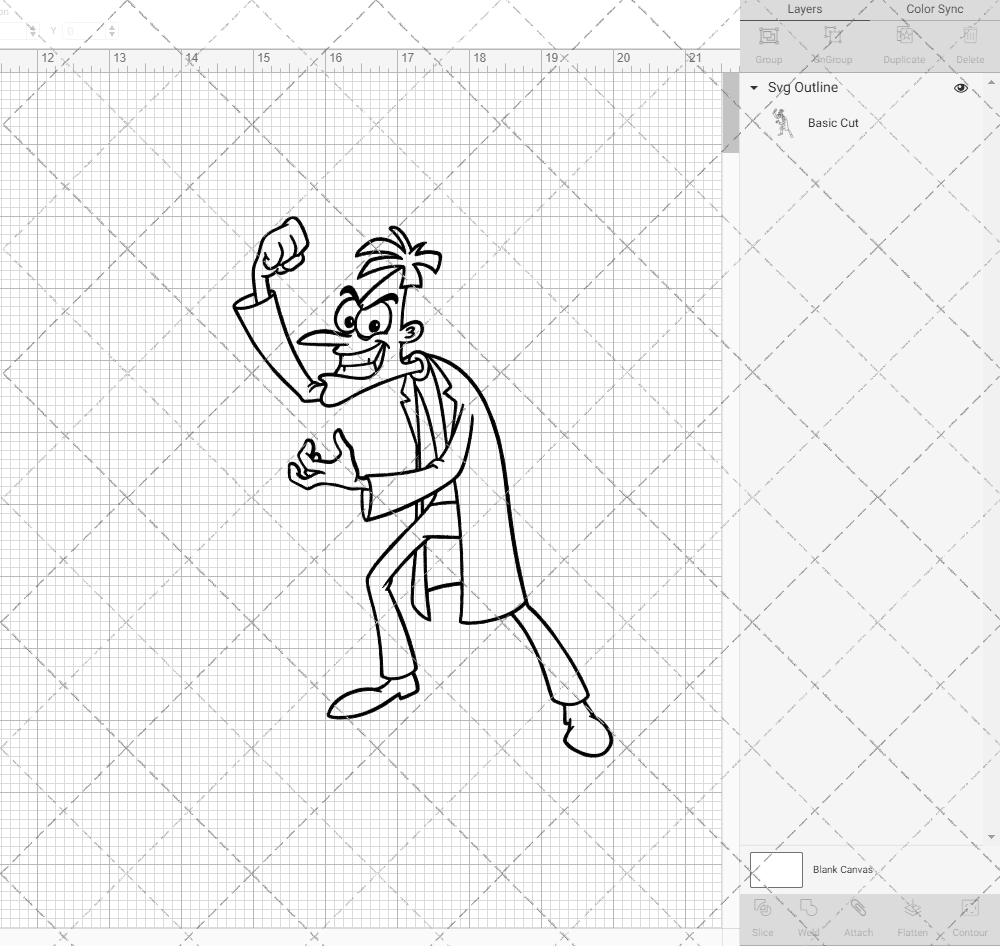Select the Slice tool

[762, 908]
